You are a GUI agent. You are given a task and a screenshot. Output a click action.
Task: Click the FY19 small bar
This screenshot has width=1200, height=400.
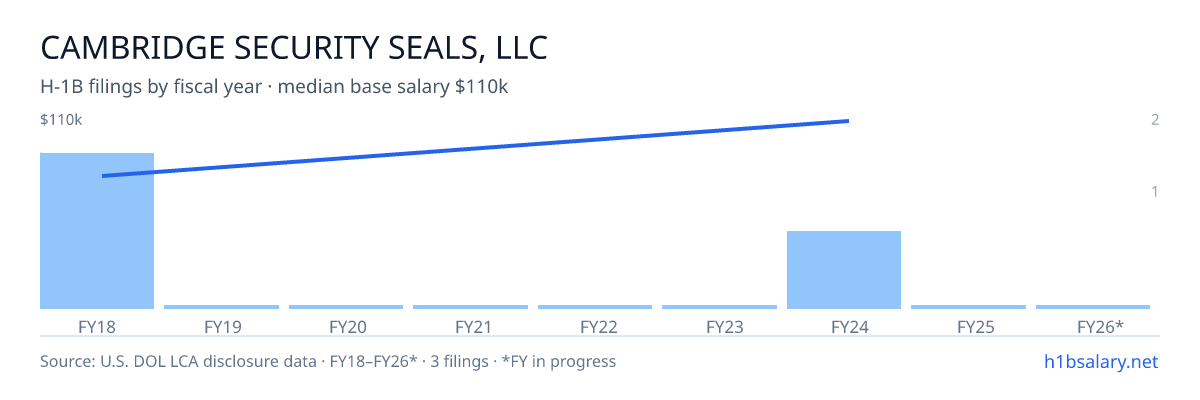click(x=221, y=307)
